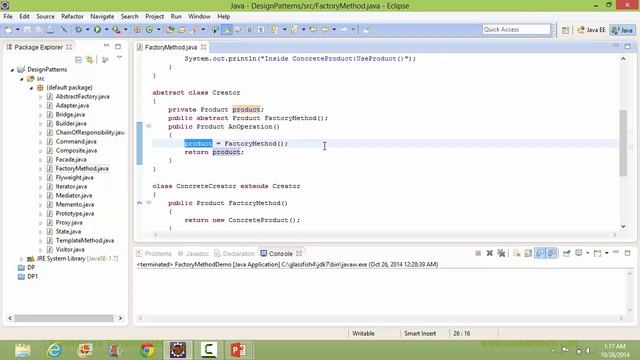This screenshot has height=360, width=640.
Task: Click the New file toolbar icon
Action: click(8, 29)
